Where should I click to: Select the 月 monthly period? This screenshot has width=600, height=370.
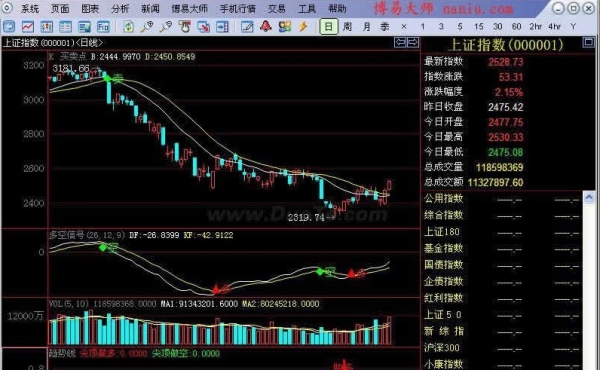[367, 26]
